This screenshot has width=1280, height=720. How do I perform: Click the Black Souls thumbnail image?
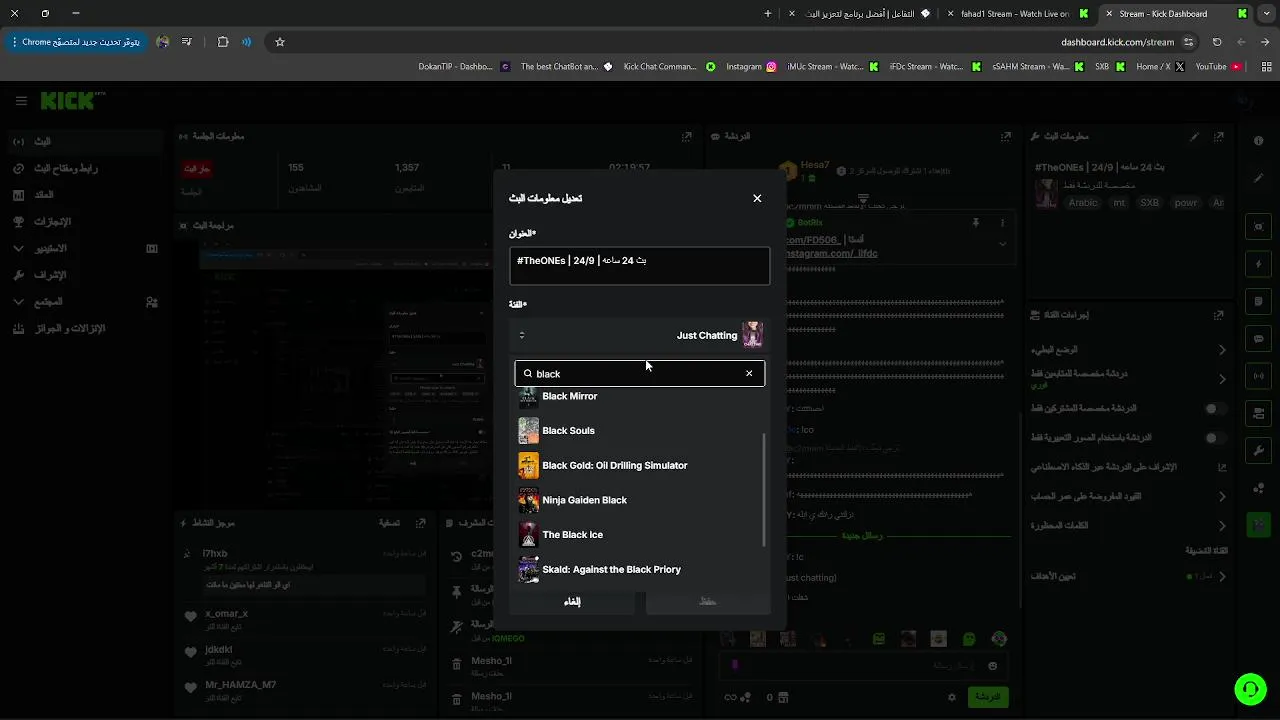528,431
